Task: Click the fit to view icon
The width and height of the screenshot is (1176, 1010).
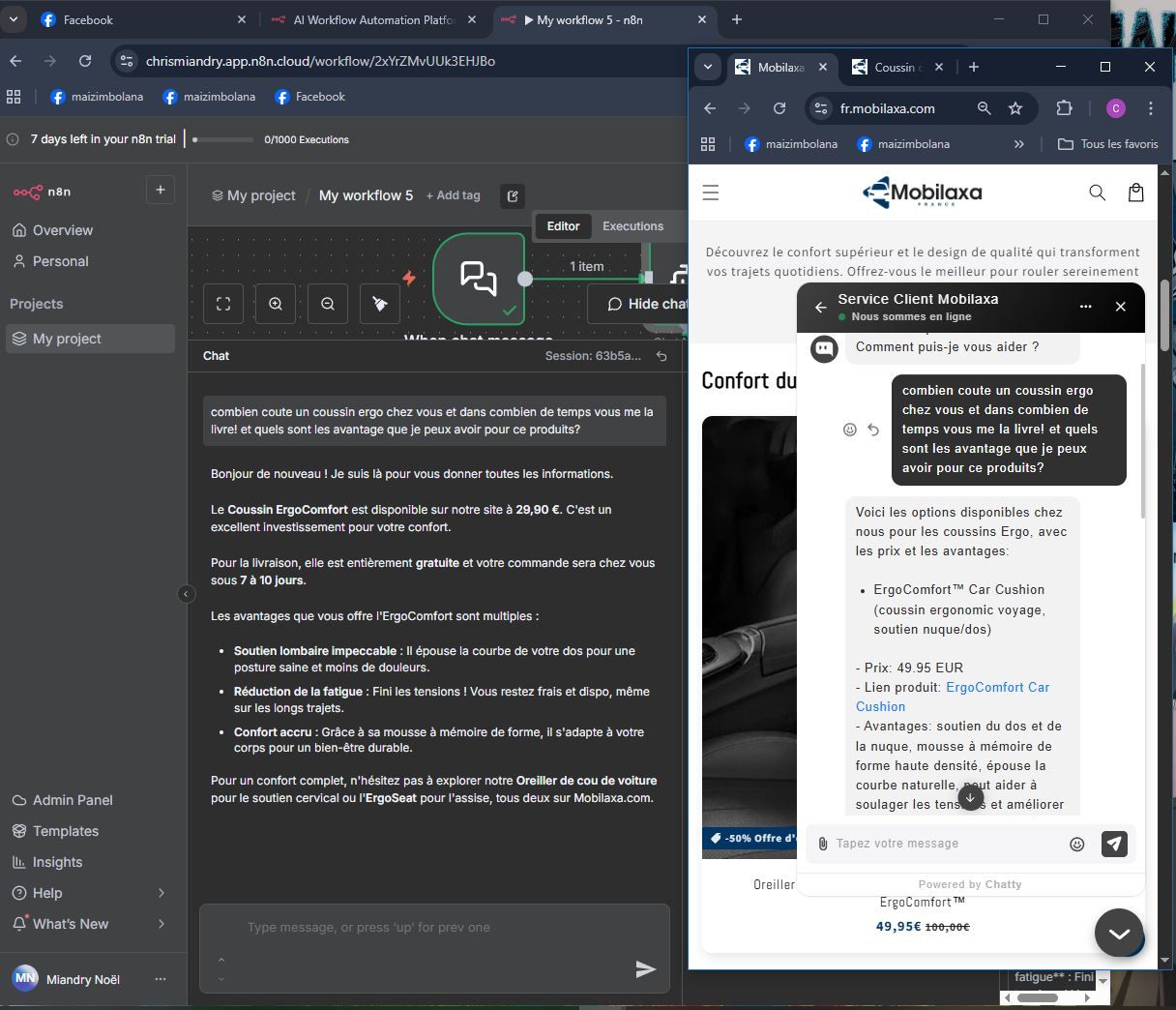Action: point(223,304)
